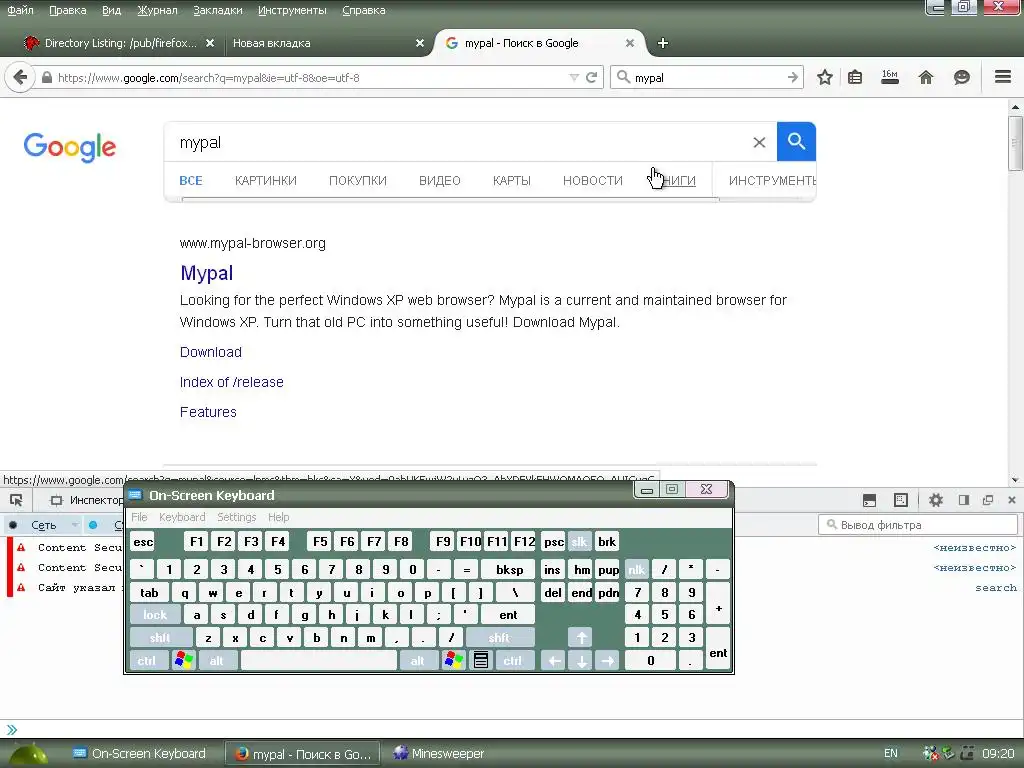Screen dimensions: 1024x768
Task: Open chat bubble icon in toolbar
Action: click(961, 78)
